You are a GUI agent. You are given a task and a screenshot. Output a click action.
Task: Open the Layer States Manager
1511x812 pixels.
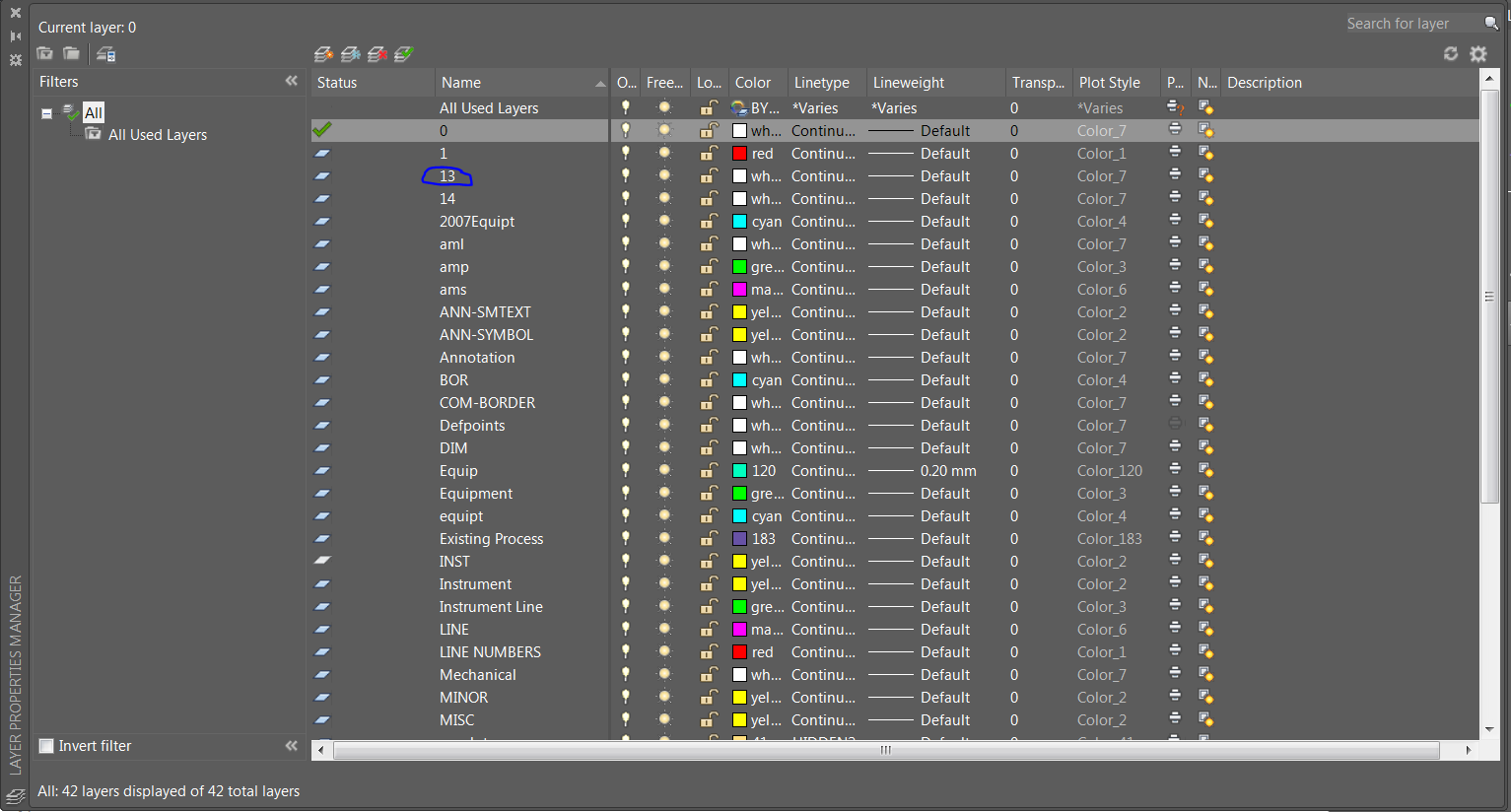[x=106, y=54]
